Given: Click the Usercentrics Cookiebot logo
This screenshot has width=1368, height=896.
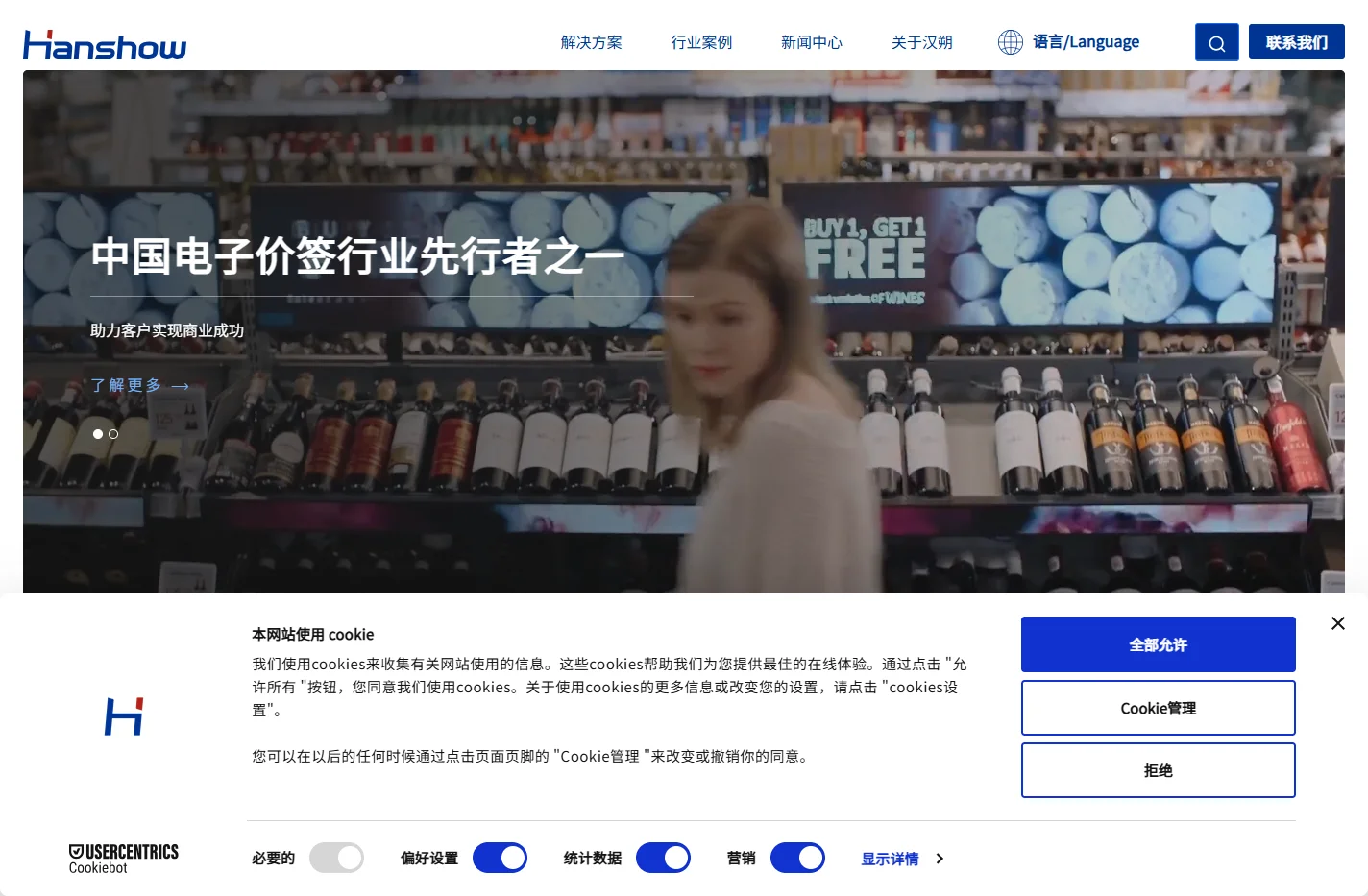Looking at the screenshot, I should 124,859.
